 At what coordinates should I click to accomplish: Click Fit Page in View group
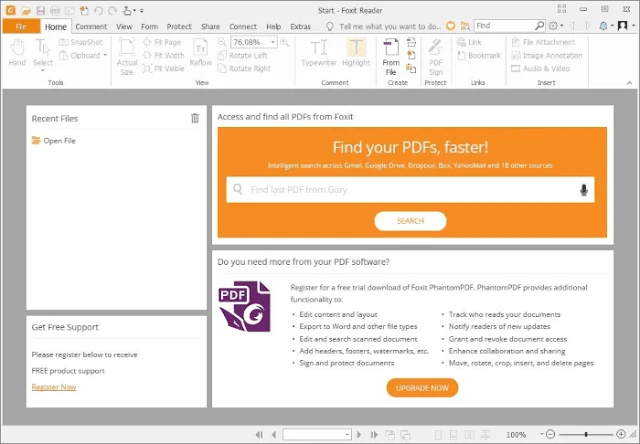pos(162,42)
